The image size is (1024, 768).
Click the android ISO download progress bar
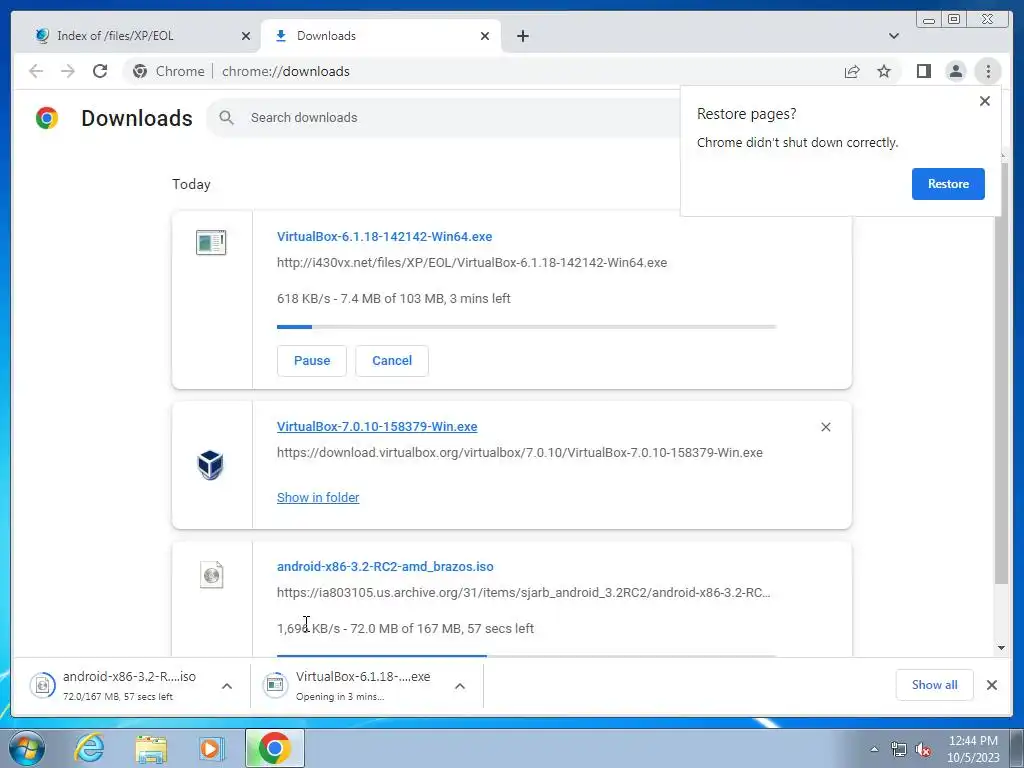526,654
